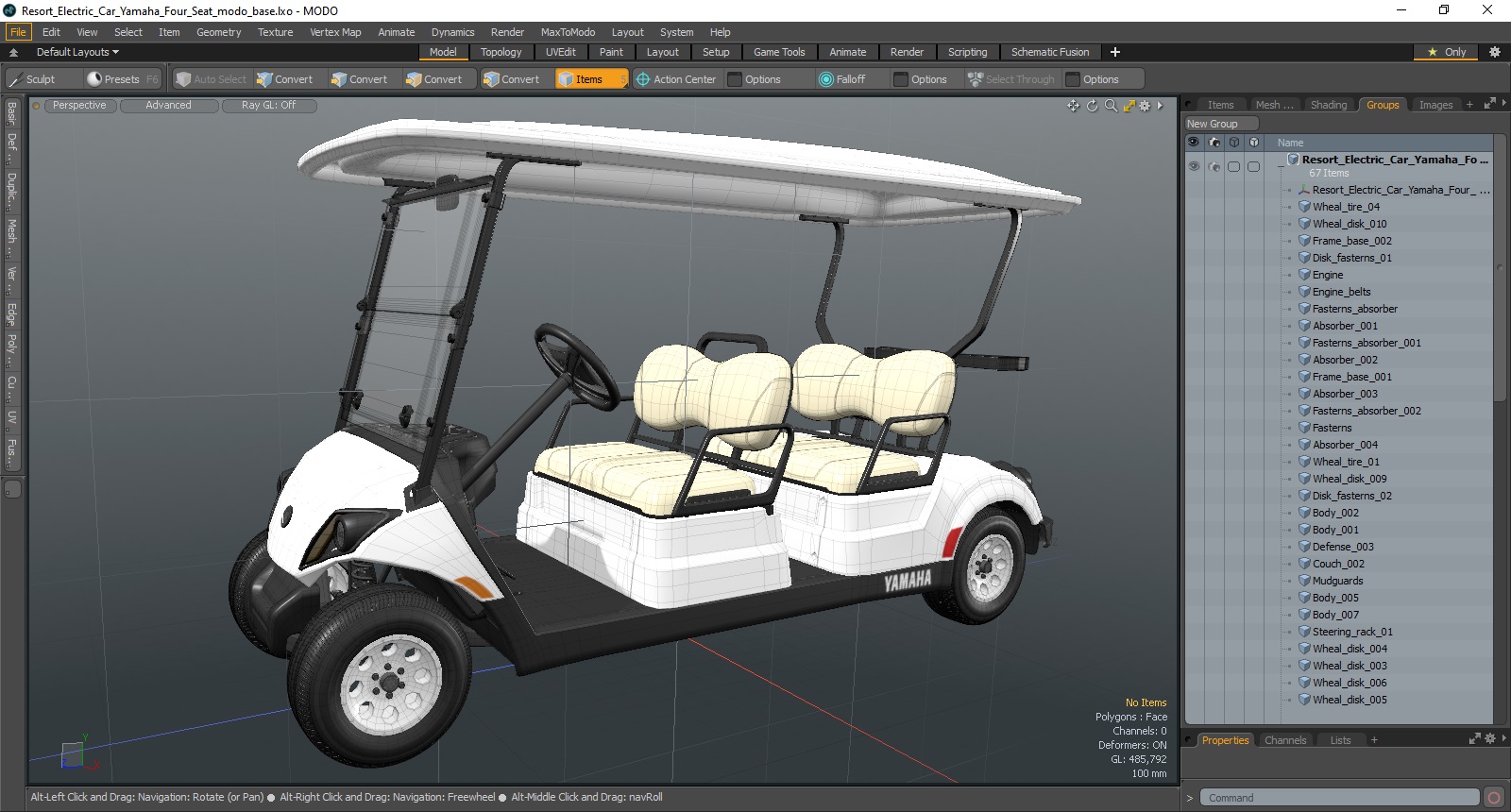Viewport: 1511px width, 812px height.
Task: Click the viewport pan/move icon
Action: pos(1074,106)
